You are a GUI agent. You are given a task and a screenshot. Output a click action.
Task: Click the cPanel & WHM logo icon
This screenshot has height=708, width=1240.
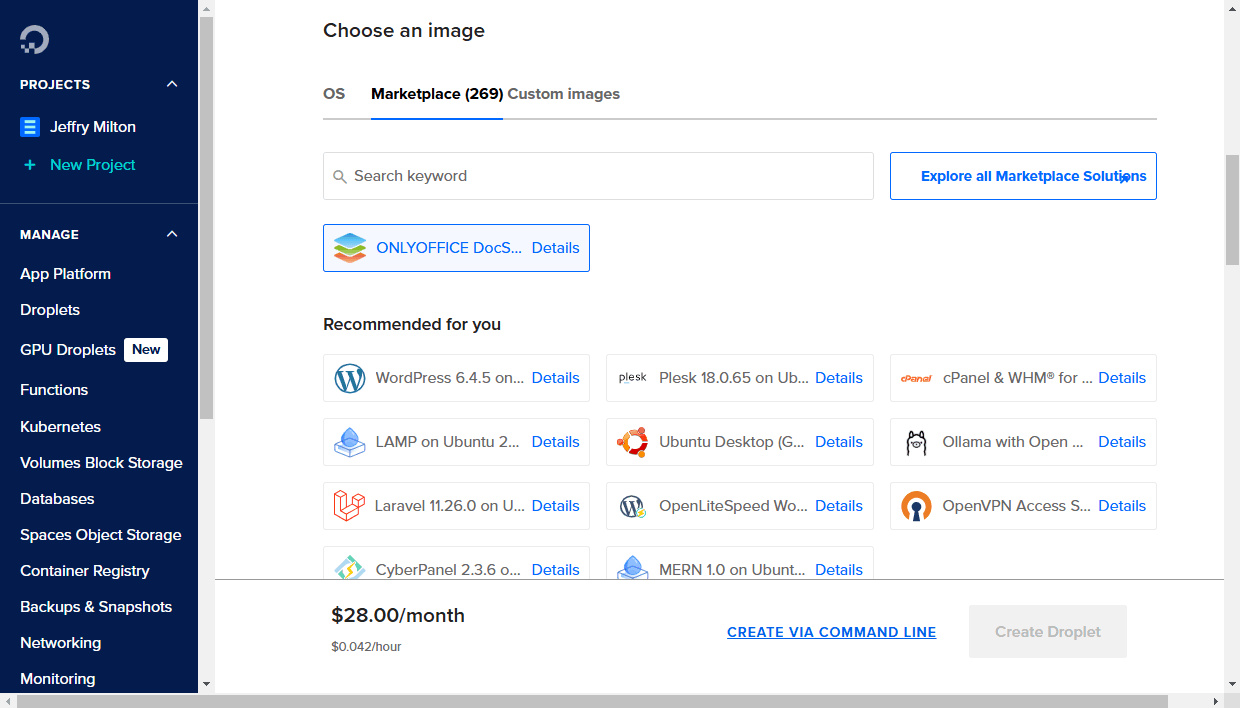916,378
